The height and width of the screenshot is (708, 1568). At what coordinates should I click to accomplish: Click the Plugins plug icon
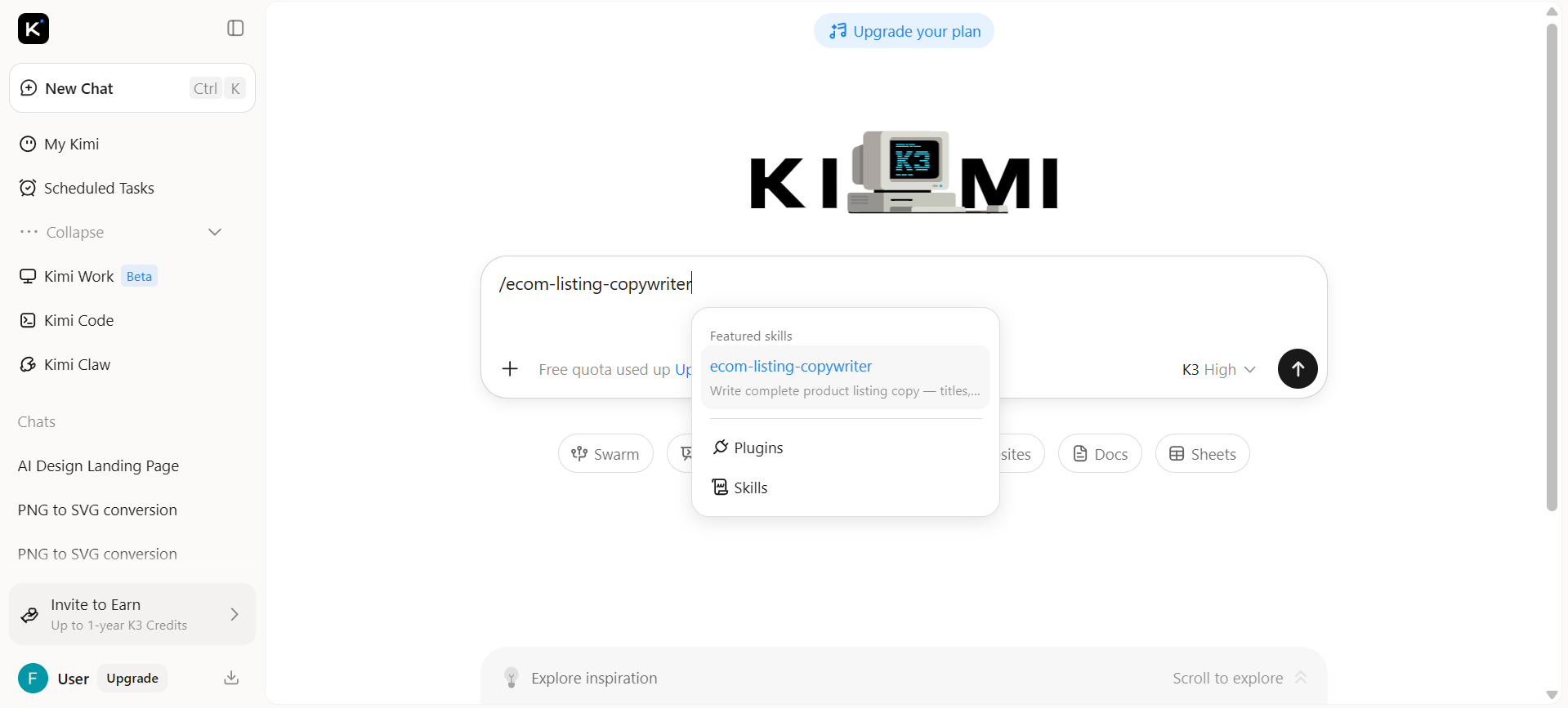coord(720,447)
